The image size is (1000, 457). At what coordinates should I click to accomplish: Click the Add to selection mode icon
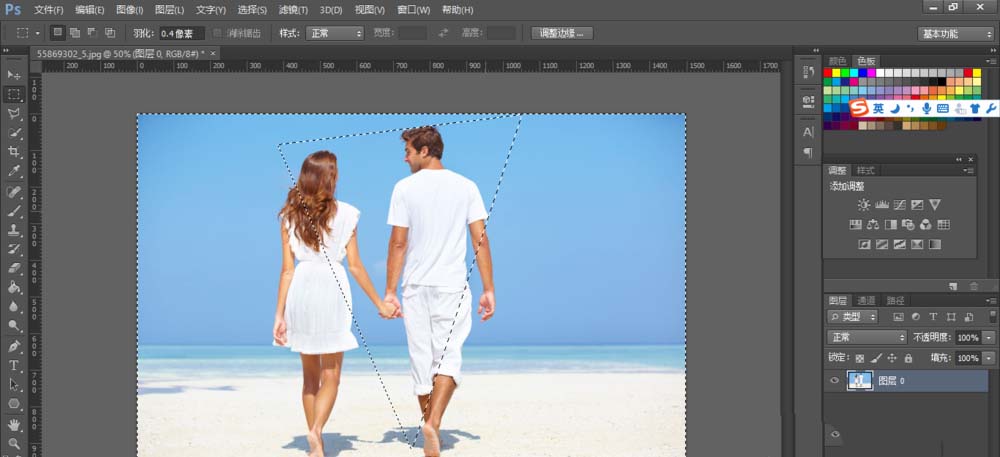(75, 33)
